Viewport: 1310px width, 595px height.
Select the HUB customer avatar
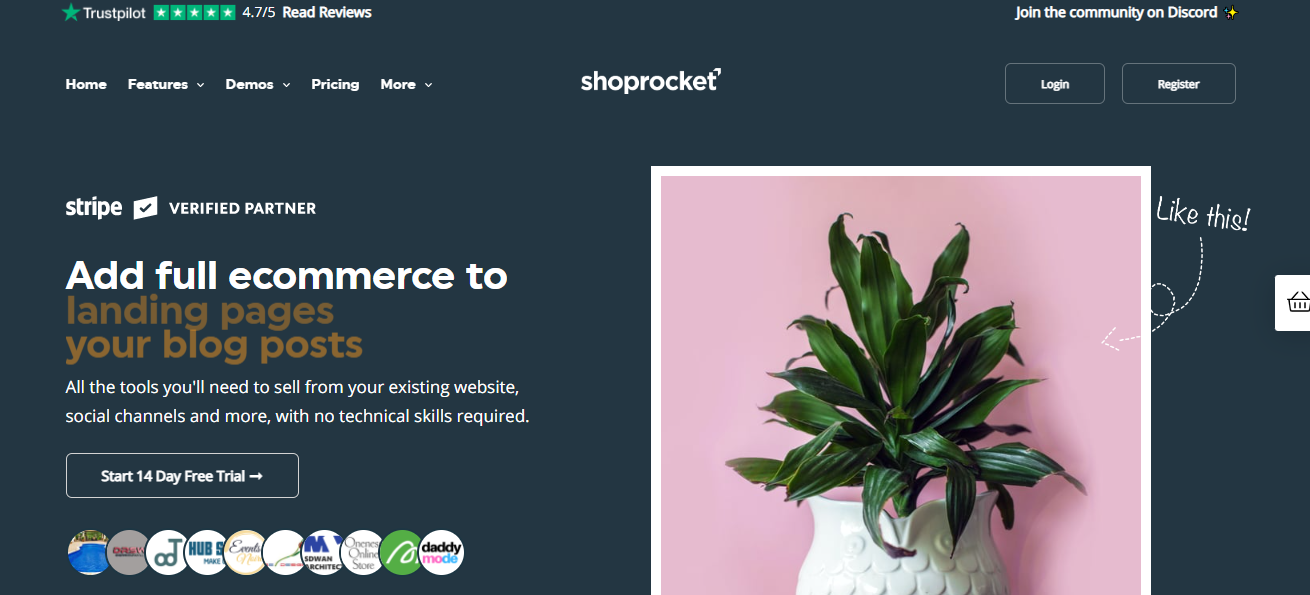click(x=207, y=552)
